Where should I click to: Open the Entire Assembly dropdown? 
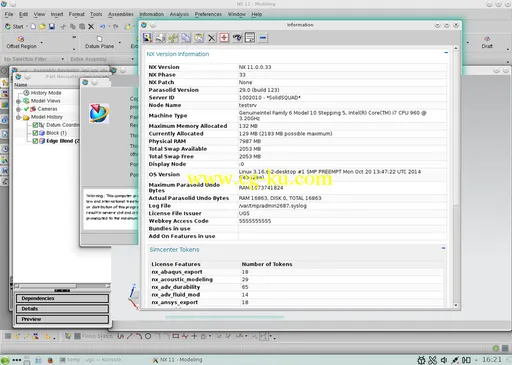[102, 59]
